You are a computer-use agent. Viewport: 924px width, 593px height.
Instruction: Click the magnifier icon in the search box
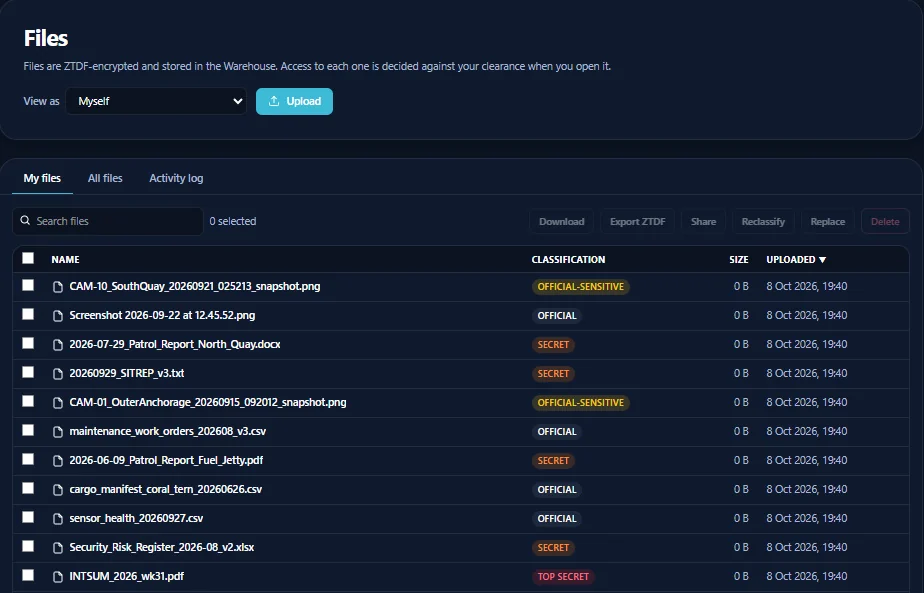coord(25,220)
